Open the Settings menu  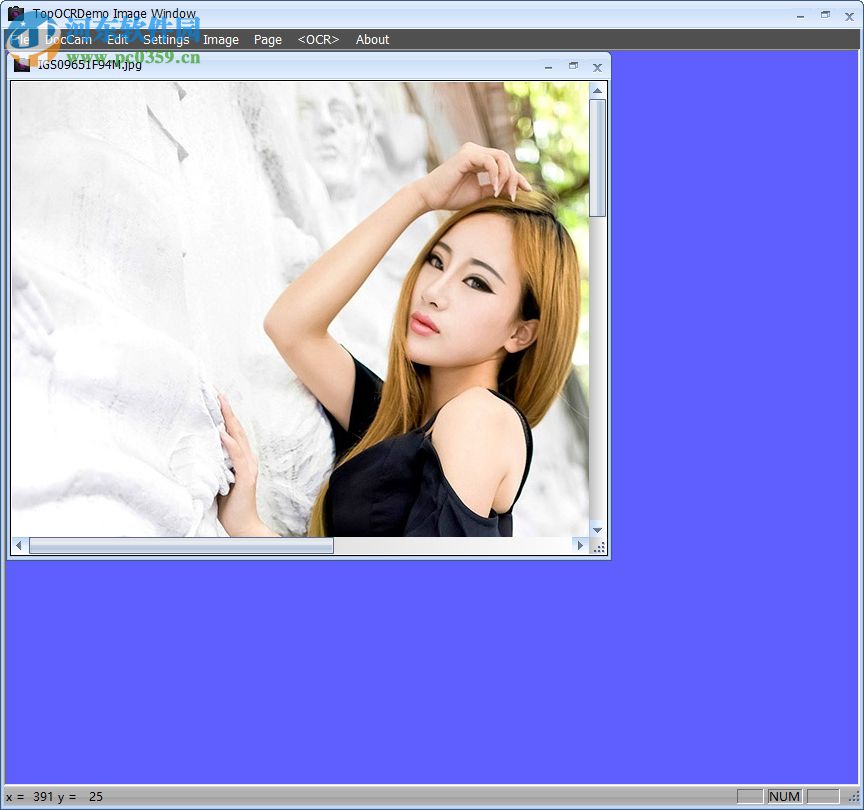pos(166,40)
